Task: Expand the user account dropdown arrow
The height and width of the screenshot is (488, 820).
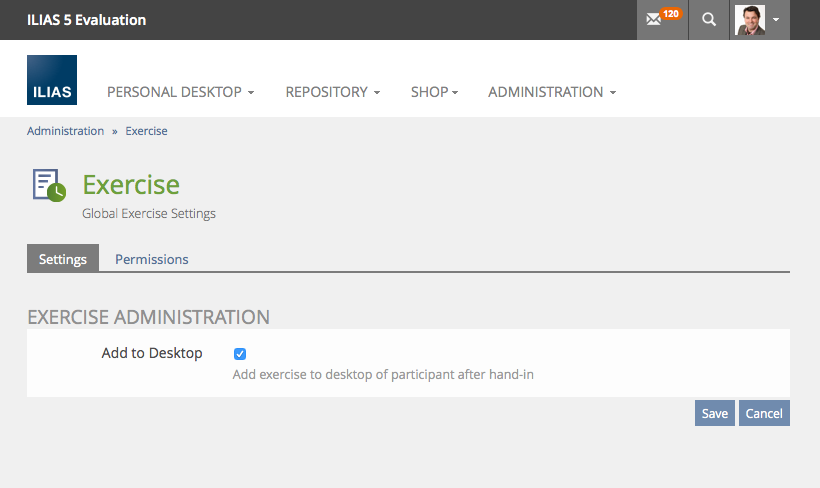Action: (776, 20)
